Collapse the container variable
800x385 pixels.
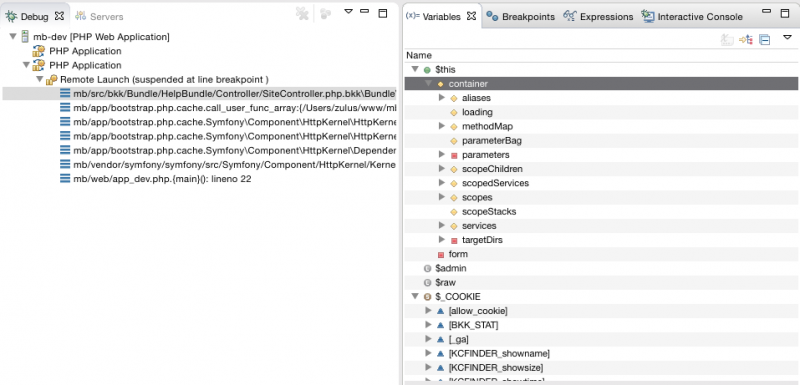tap(428, 84)
